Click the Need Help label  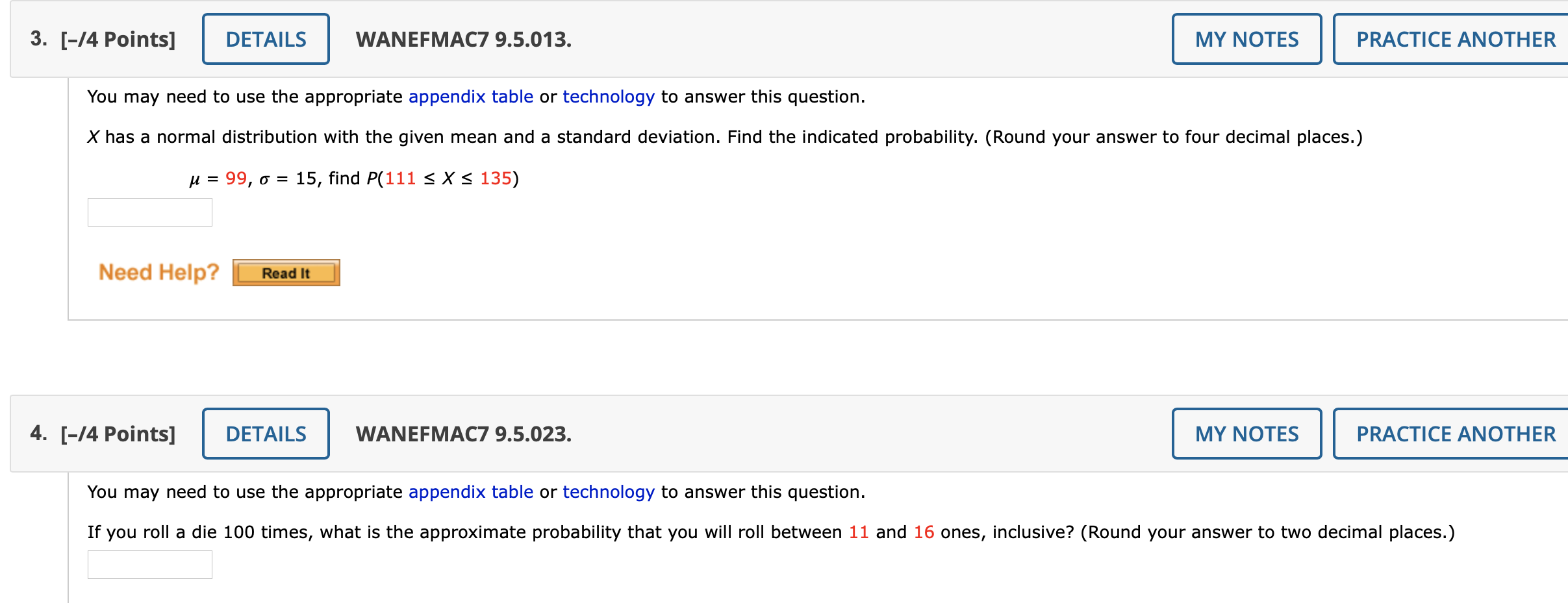(158, 271)
